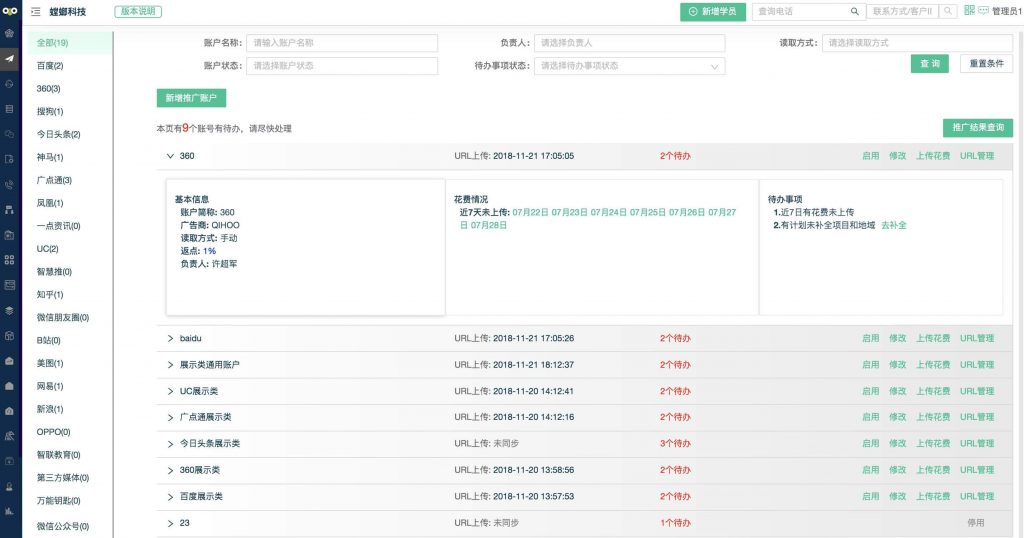This screenshot has width=1024, height=538.
Task: Expand the baidu account row
Action: [x=170, y=339]
